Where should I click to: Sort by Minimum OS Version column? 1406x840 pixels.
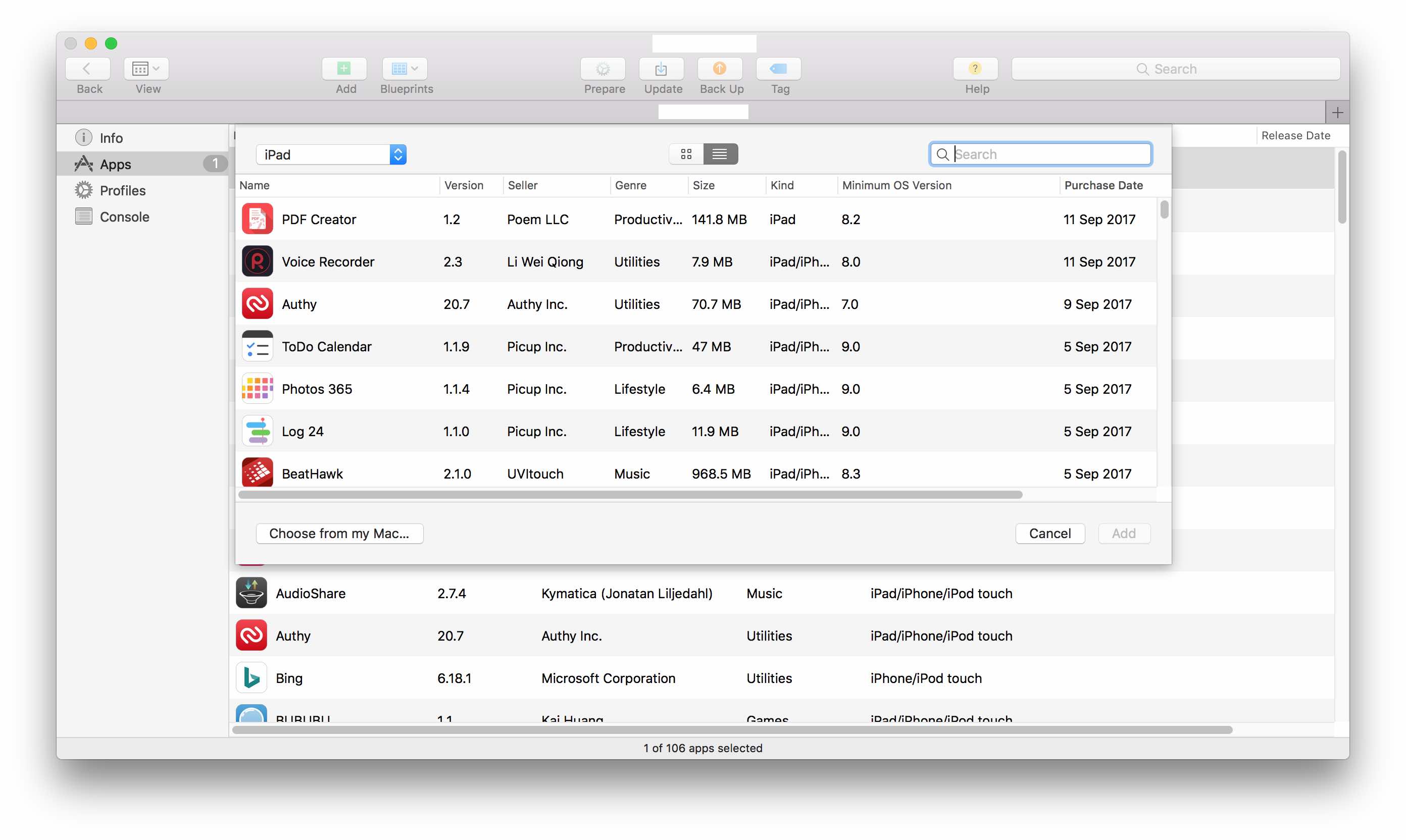pyautogui.click(x=948, y=185)
